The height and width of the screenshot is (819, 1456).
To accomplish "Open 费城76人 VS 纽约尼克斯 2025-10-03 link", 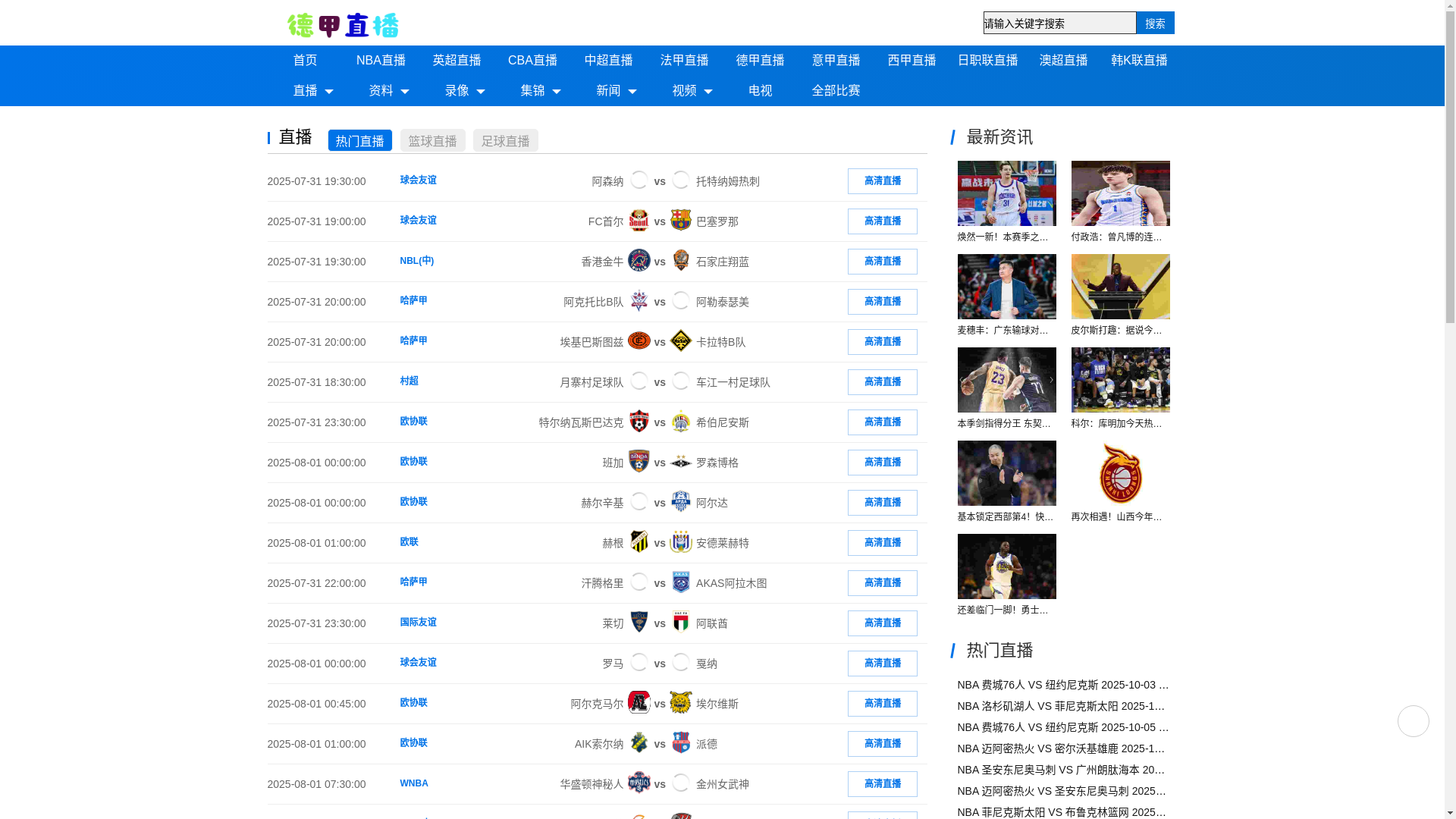I will coord(1063,685).
